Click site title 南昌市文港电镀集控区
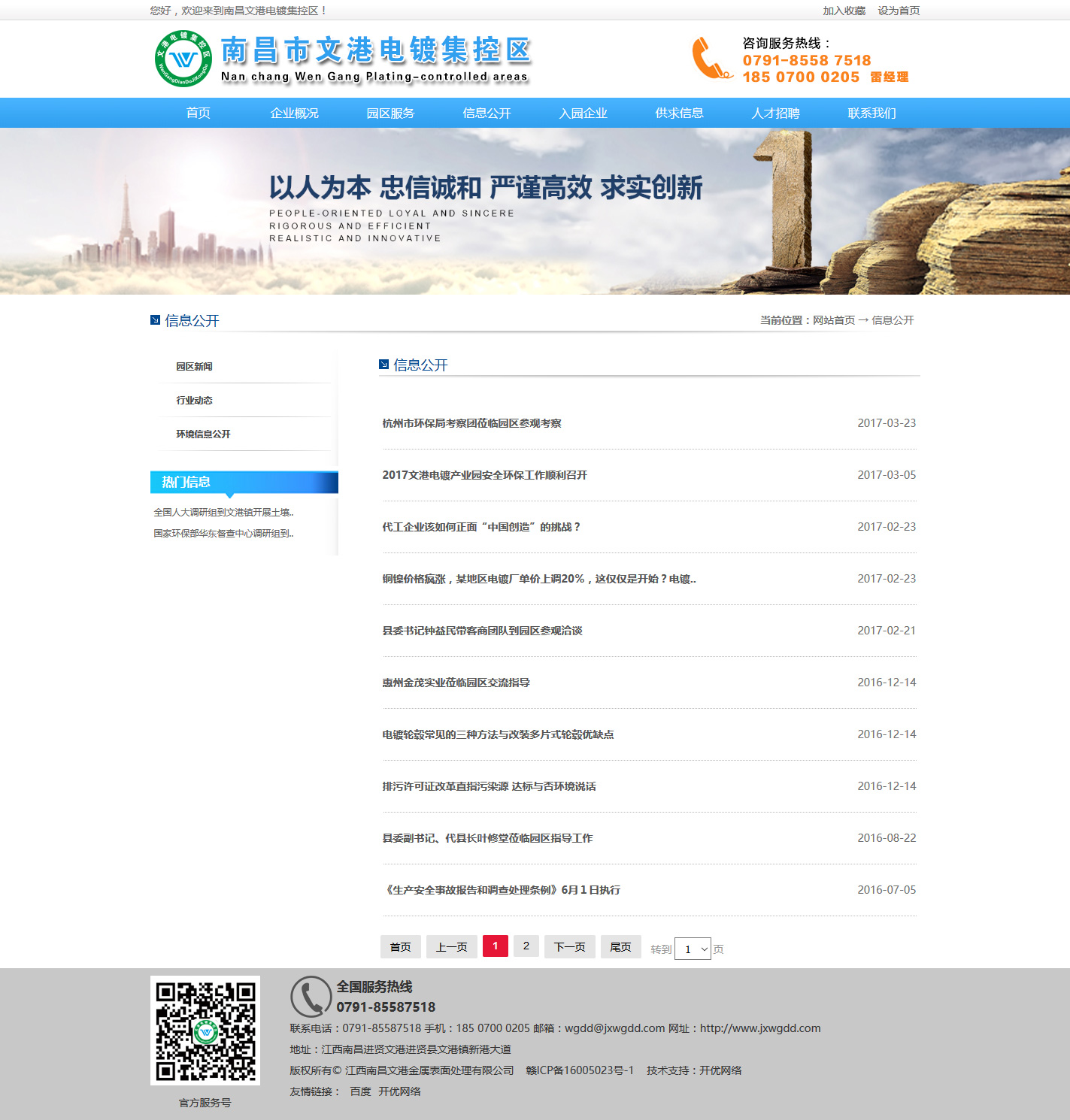This screenshot has height=1120, width=1070. tap(376, 50)
